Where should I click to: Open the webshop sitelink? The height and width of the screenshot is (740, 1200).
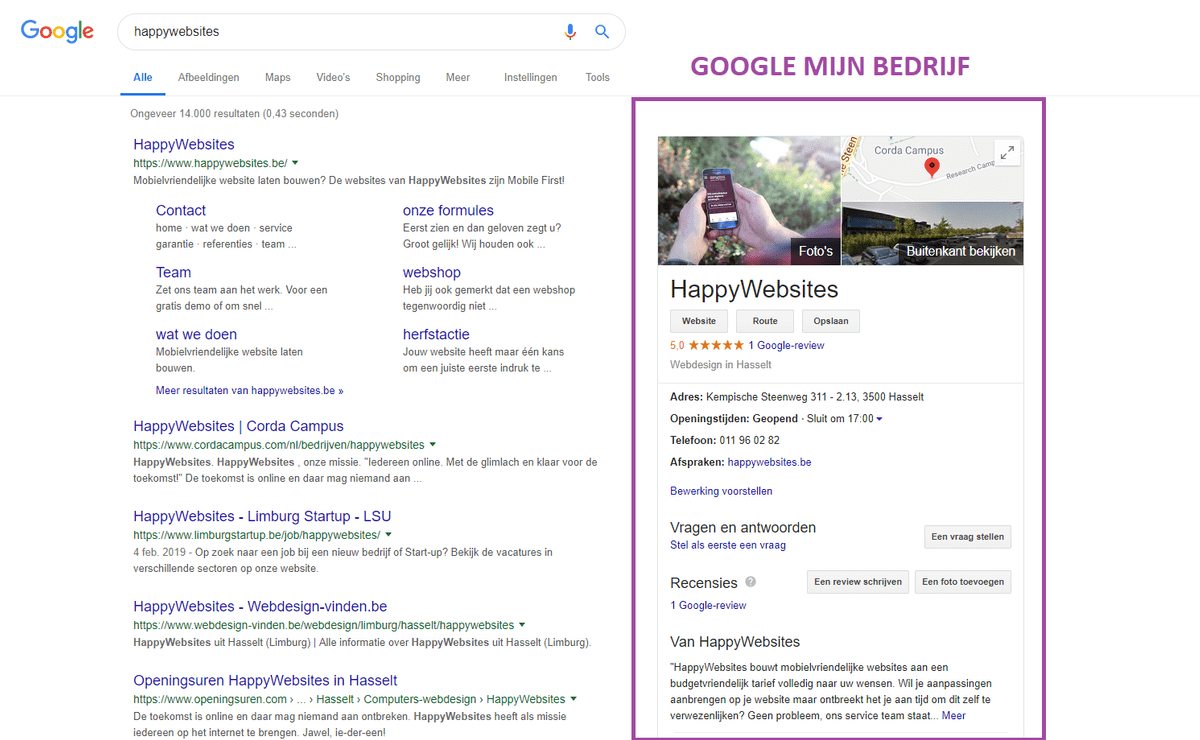tap(432, 272)
